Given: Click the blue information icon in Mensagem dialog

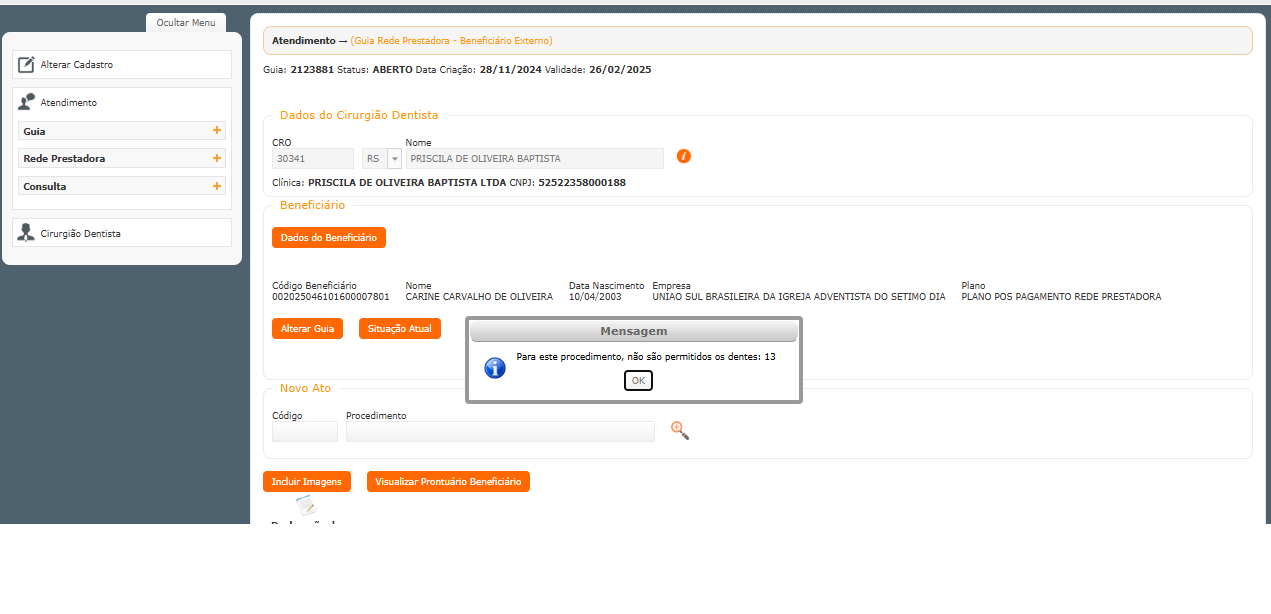Looking at the screenshot, I should [495, 367].
